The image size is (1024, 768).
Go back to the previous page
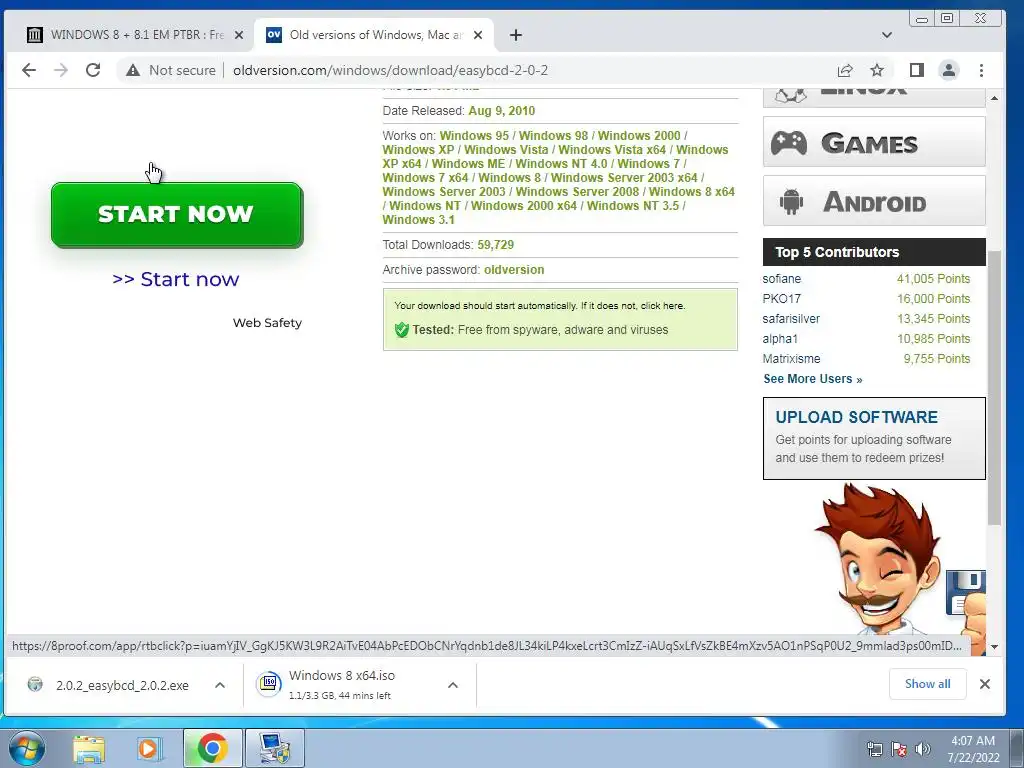pos(29,70)
